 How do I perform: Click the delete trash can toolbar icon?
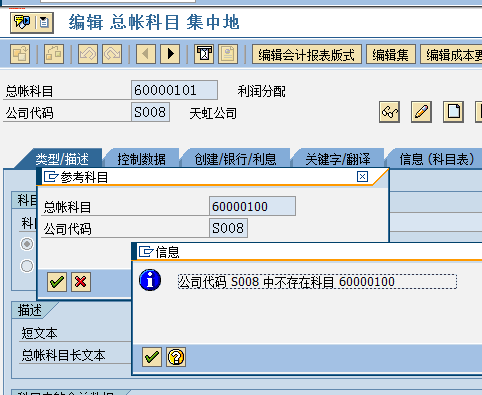coord(204,54)
